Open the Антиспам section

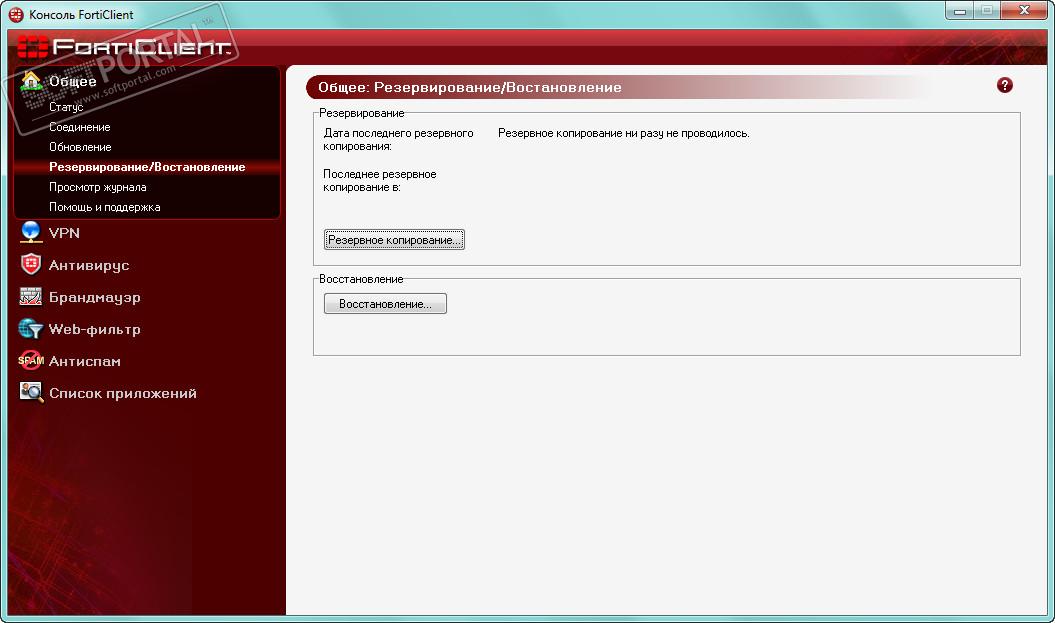pyautogui.click(x=85, y=361)
